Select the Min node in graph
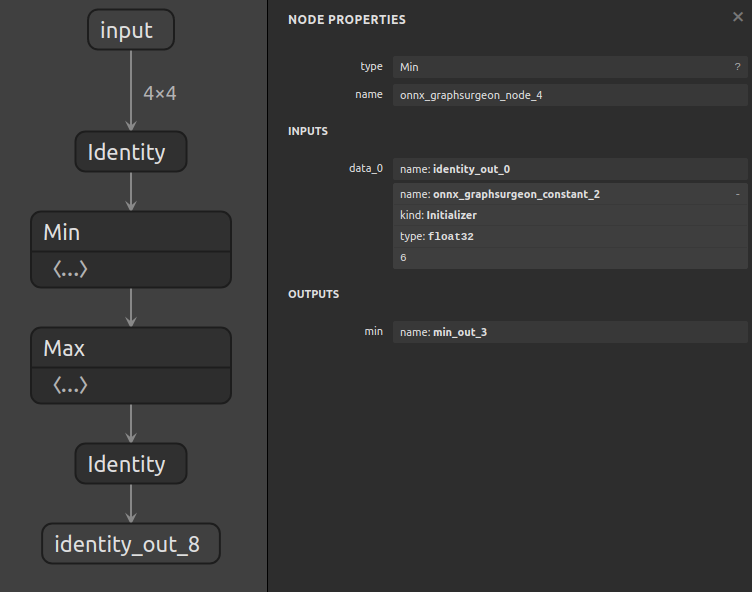 click(x=131, y=232)
